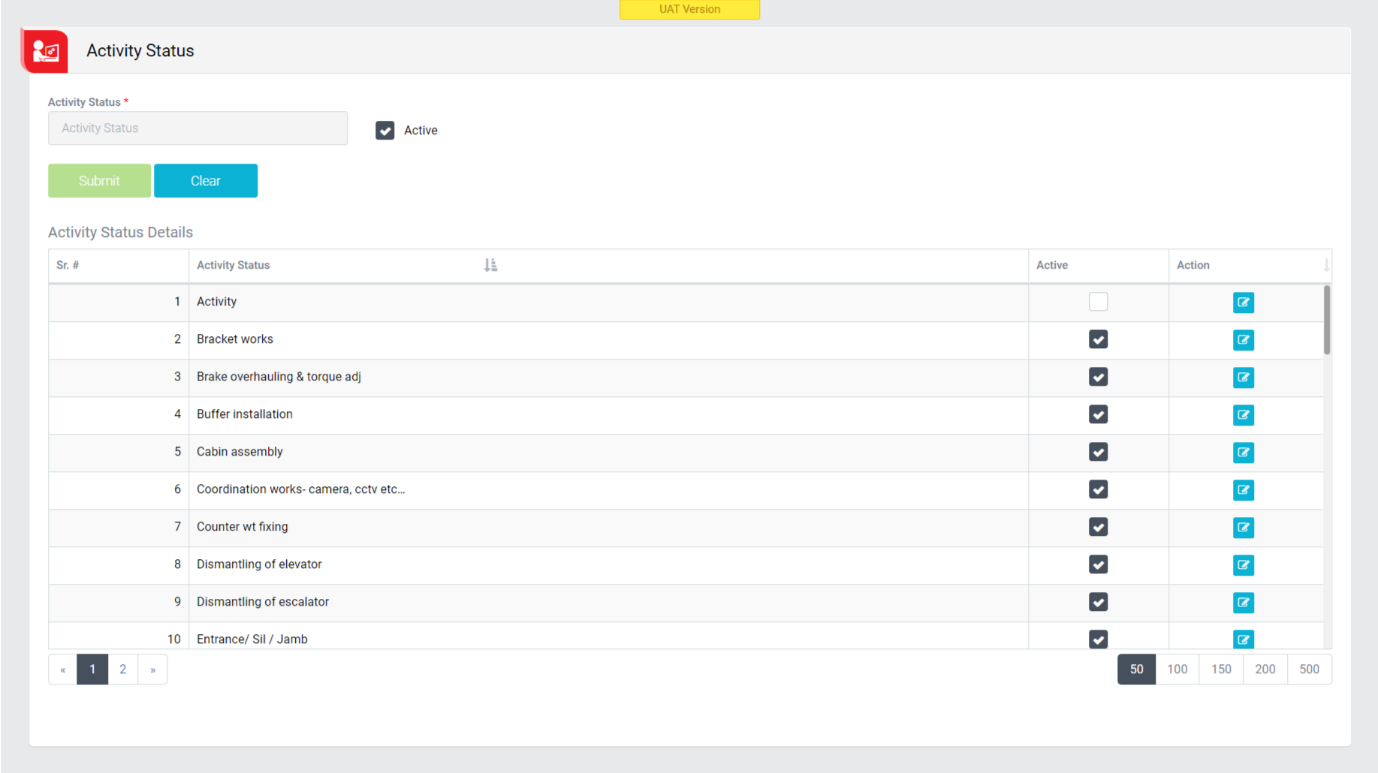
Task: Edit the Entrance/ Sil / Jamb row
Action: tap(1243, 639)
